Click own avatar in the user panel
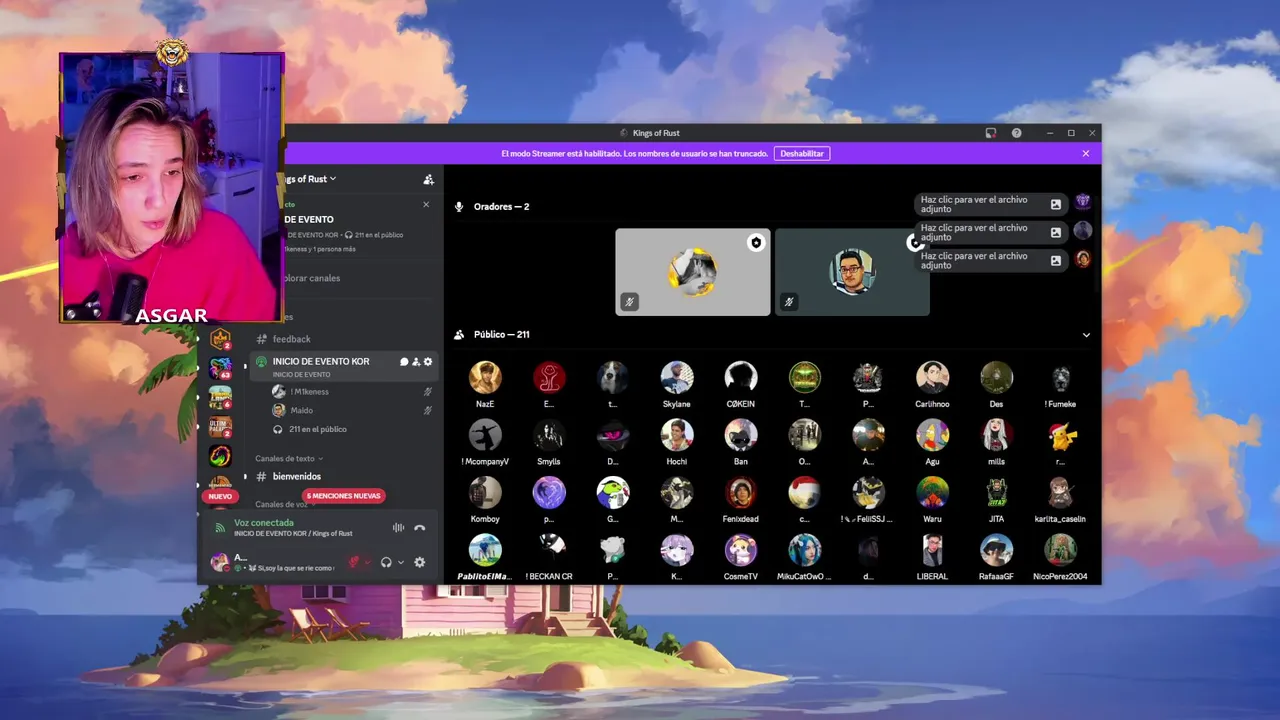The height and width of the screenshot is (720, 1280). (x=220, y=562)
